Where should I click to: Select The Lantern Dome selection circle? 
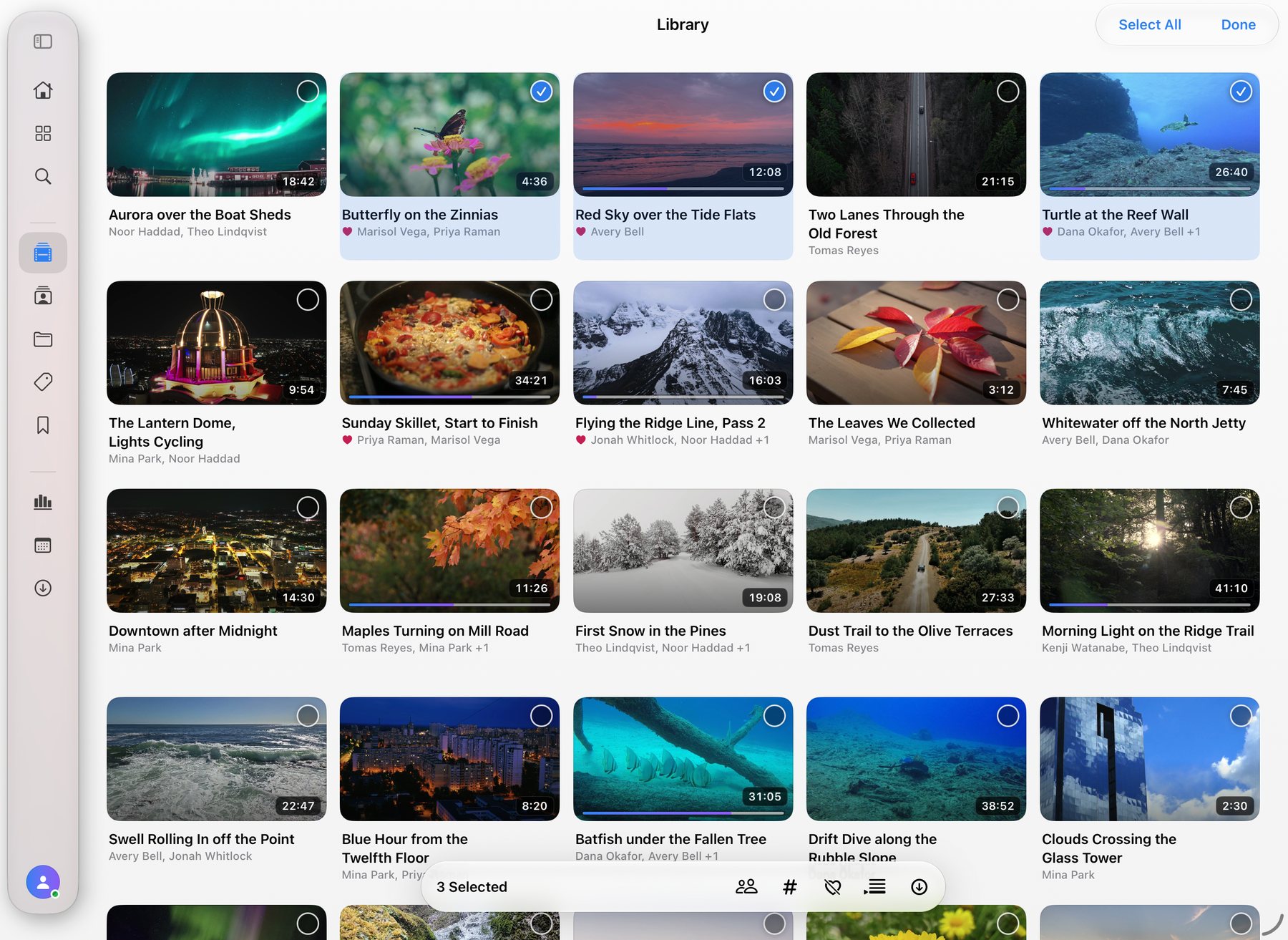coord(308,299)
